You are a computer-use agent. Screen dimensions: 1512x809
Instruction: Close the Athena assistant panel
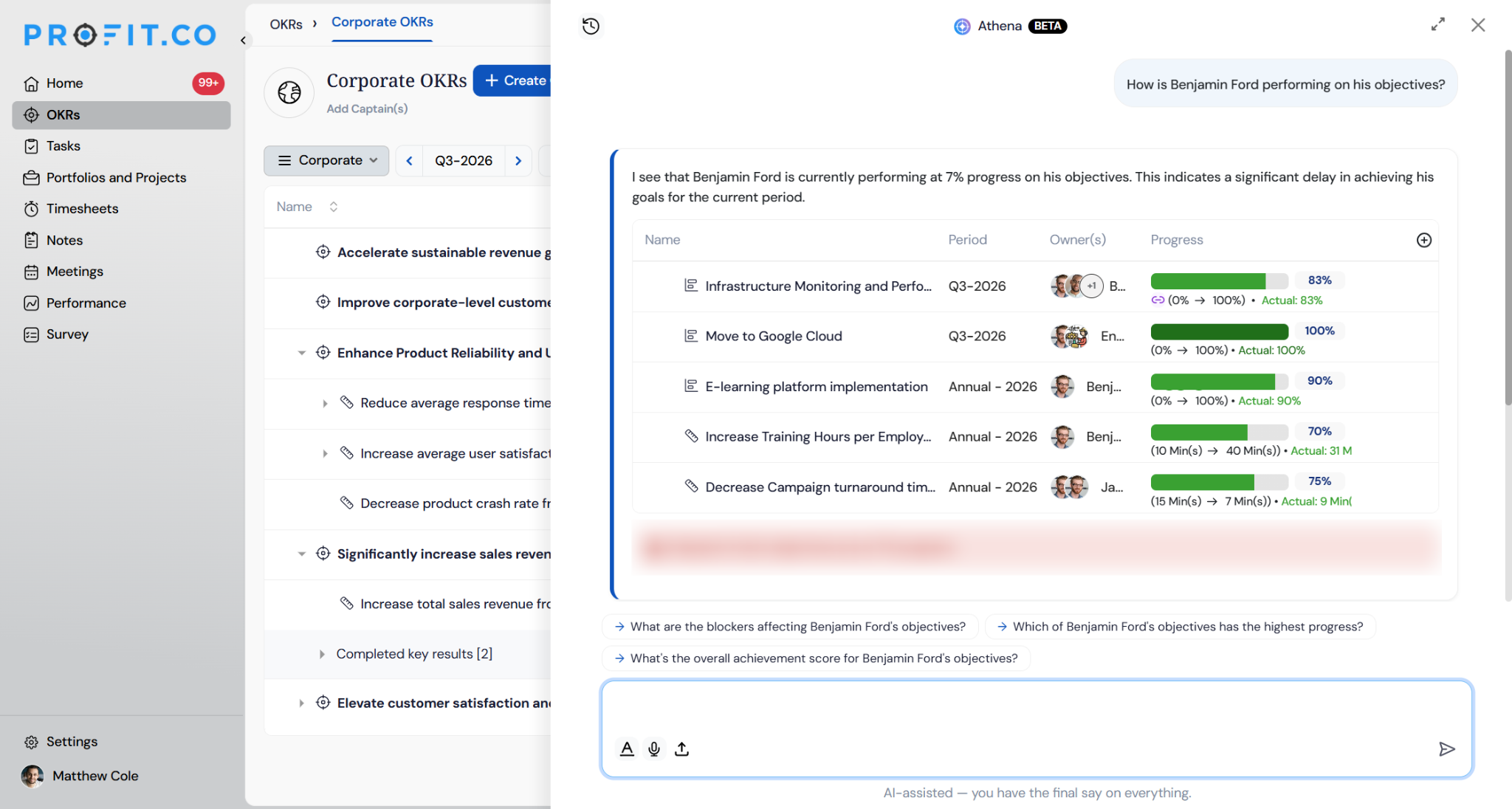(1477, 25)
